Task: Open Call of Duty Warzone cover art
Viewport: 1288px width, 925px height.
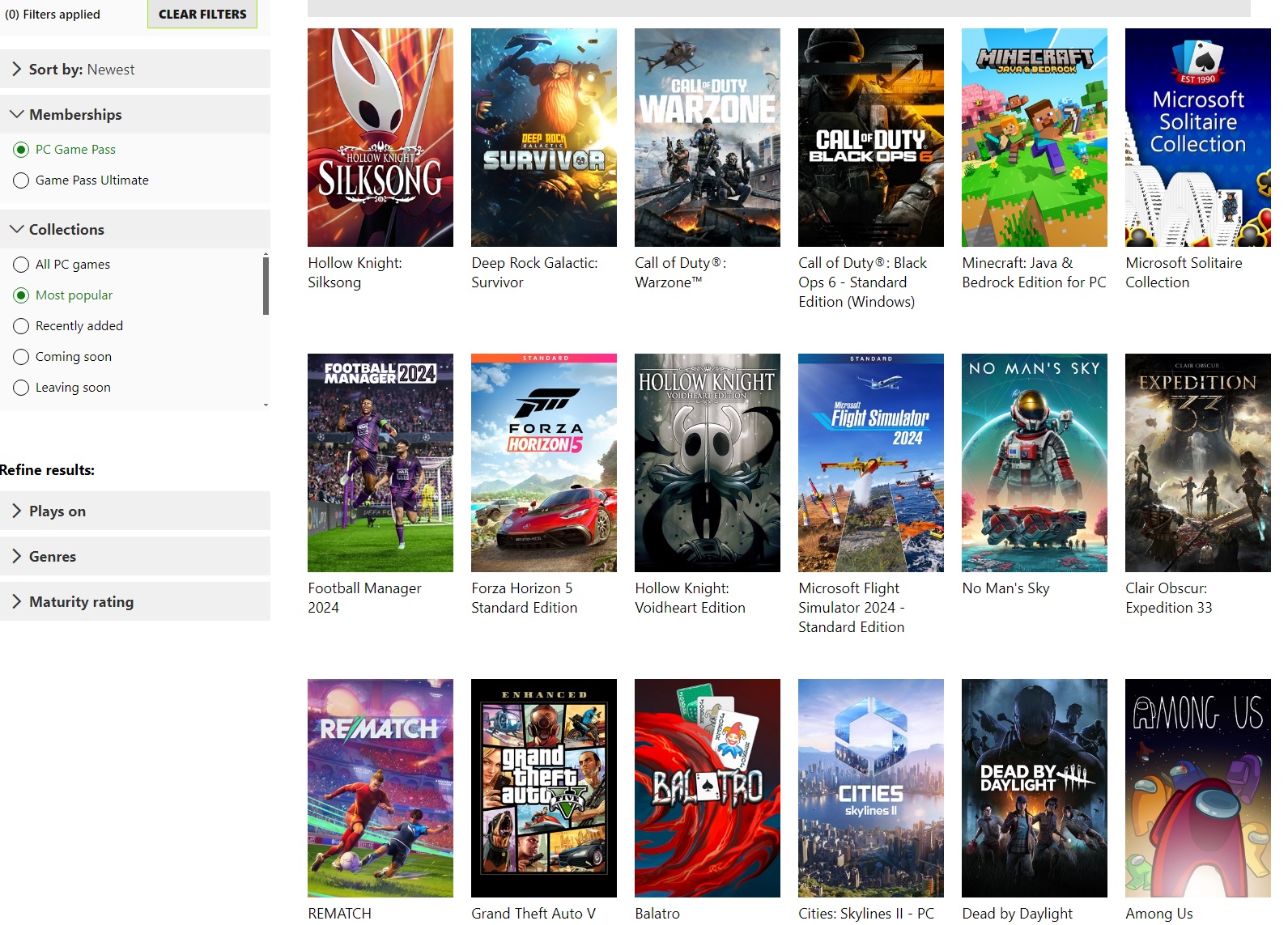Action: coord(708,138)
